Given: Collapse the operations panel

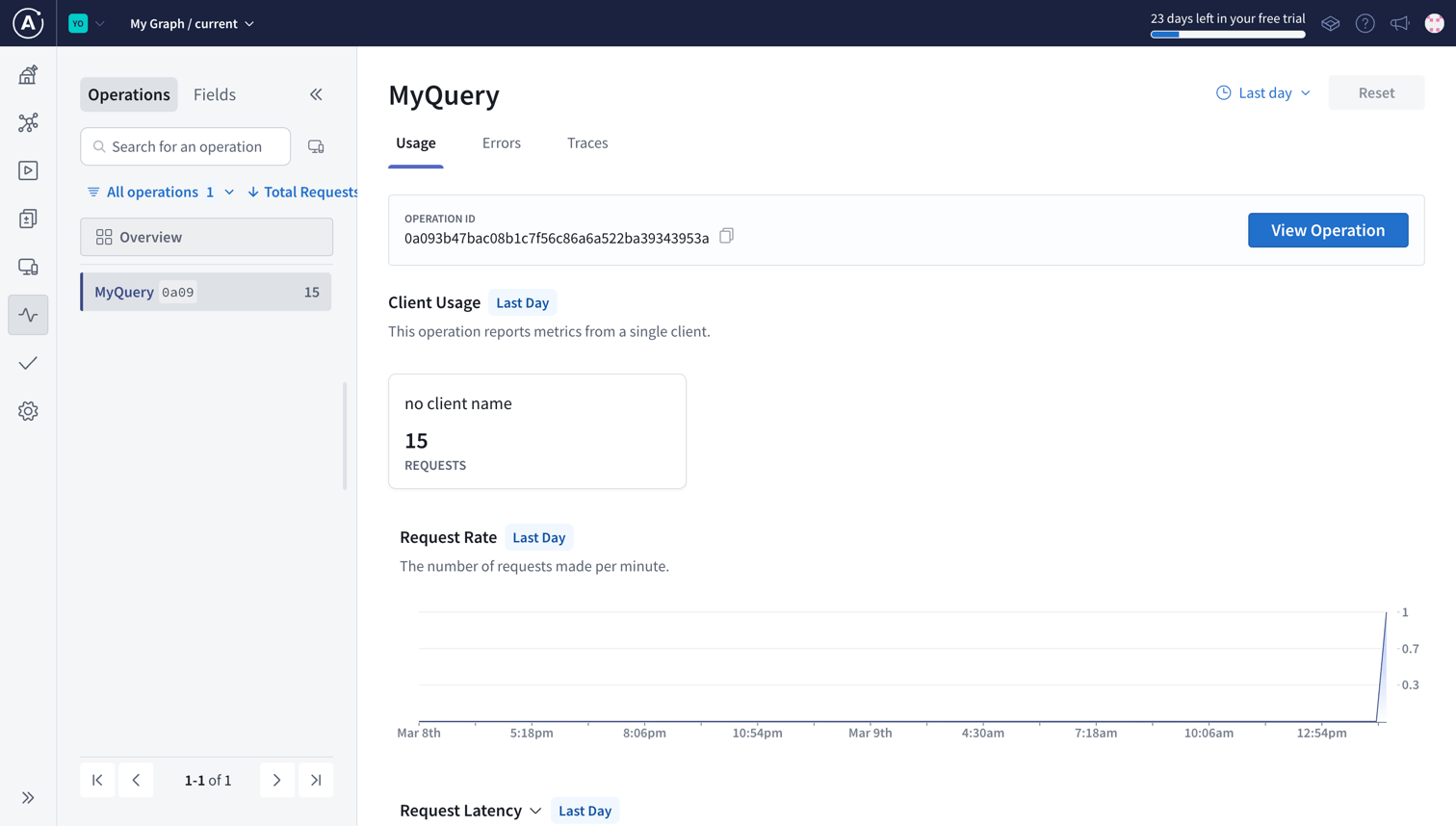Looking at the screenshot, I should (316, 94).
